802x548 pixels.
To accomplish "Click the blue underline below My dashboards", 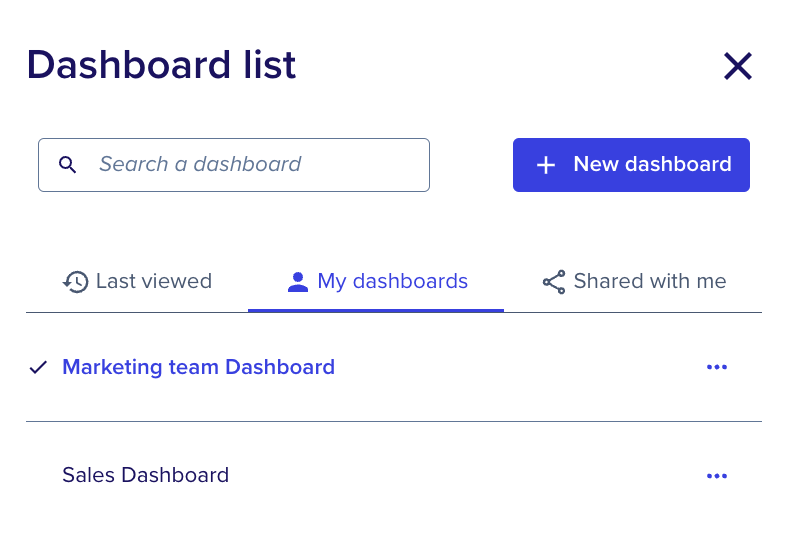I will point(376,310).
